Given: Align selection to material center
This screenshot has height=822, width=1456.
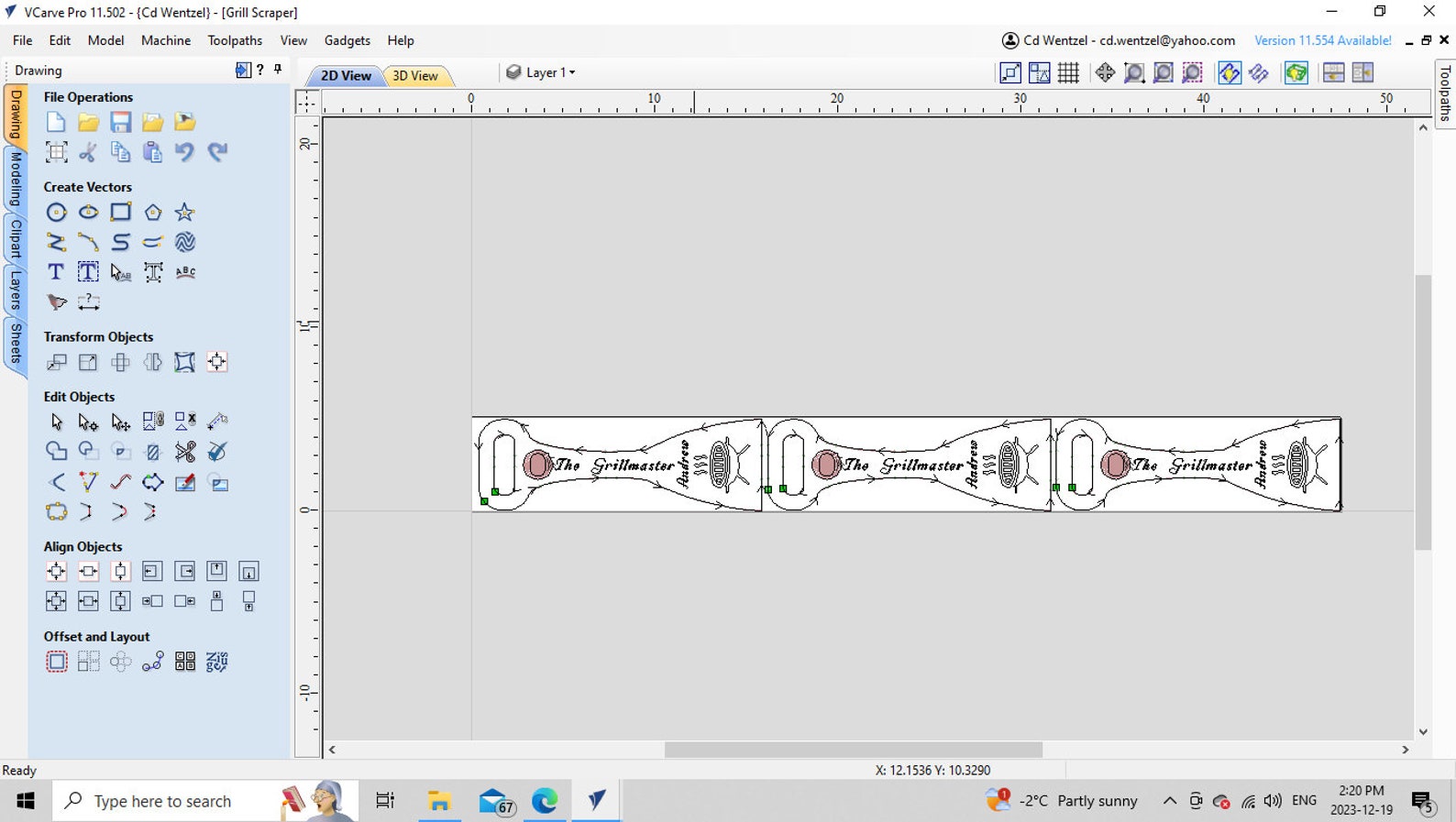Looking at the screenshot, I should [x=56, y=572].
